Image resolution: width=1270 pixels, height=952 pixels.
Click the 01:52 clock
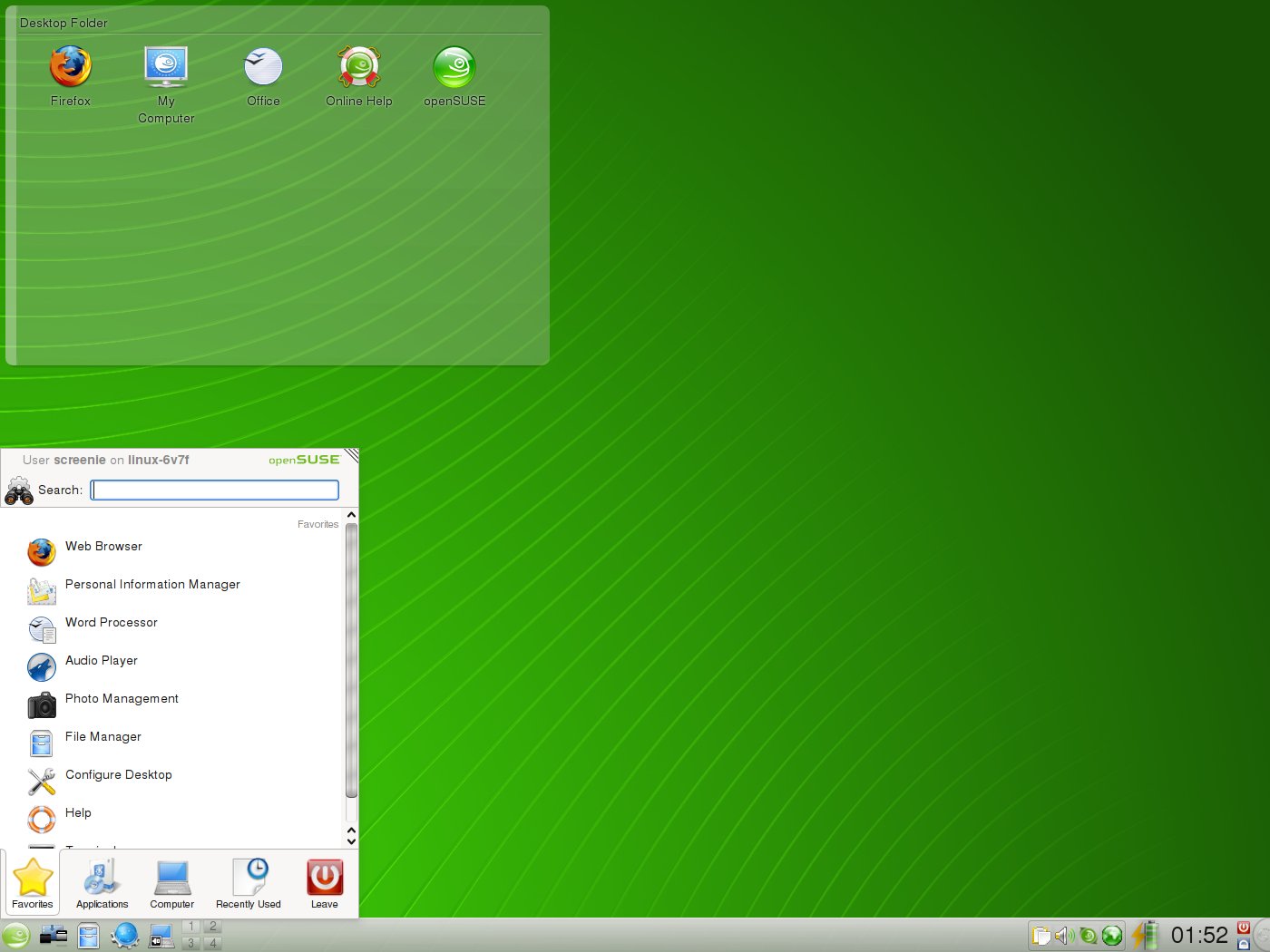click(x=1199, y=935)
